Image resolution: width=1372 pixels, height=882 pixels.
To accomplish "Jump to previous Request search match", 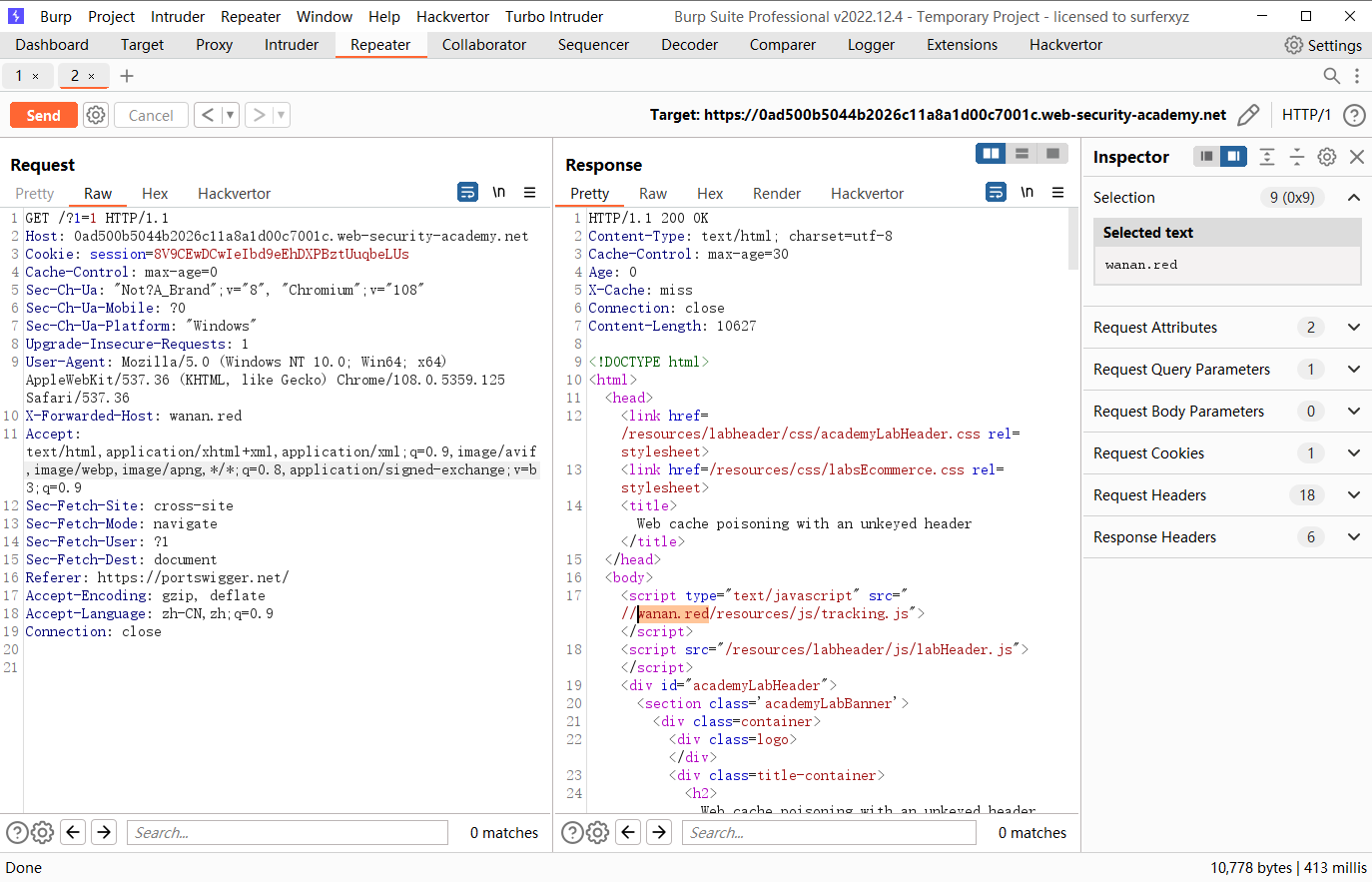I will [73, 832].
